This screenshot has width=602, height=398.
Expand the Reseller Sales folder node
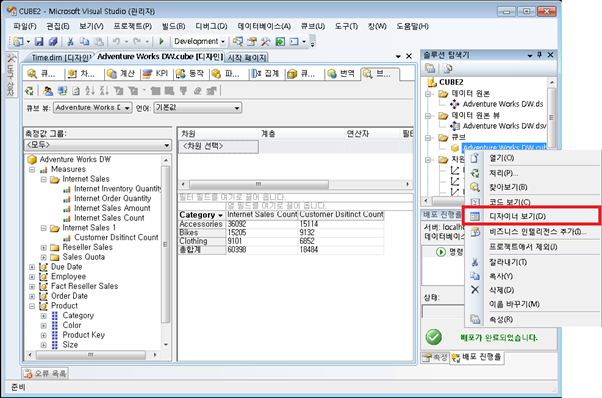point(43,248)
